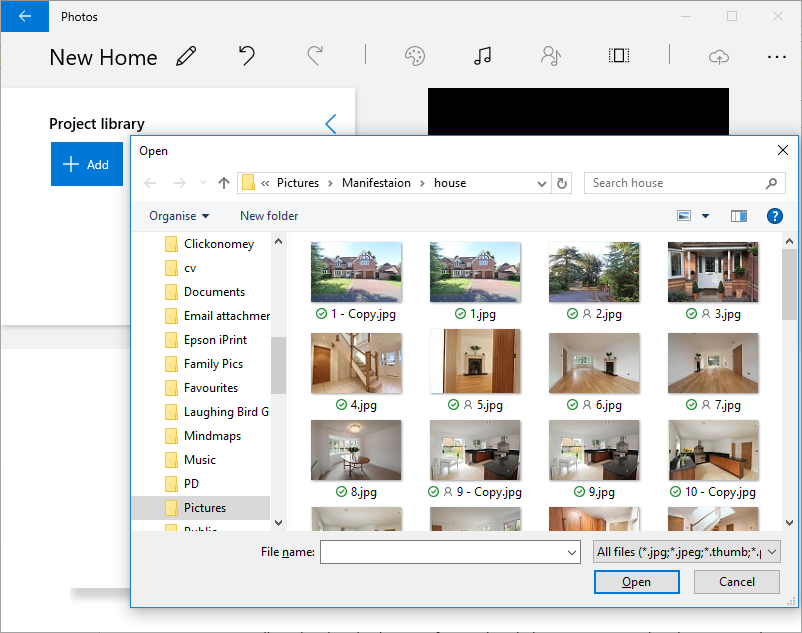This screenshot has width=802, height=633.
Task: Select 8.jpg dining room thumbnail
Action: [356, 450]
